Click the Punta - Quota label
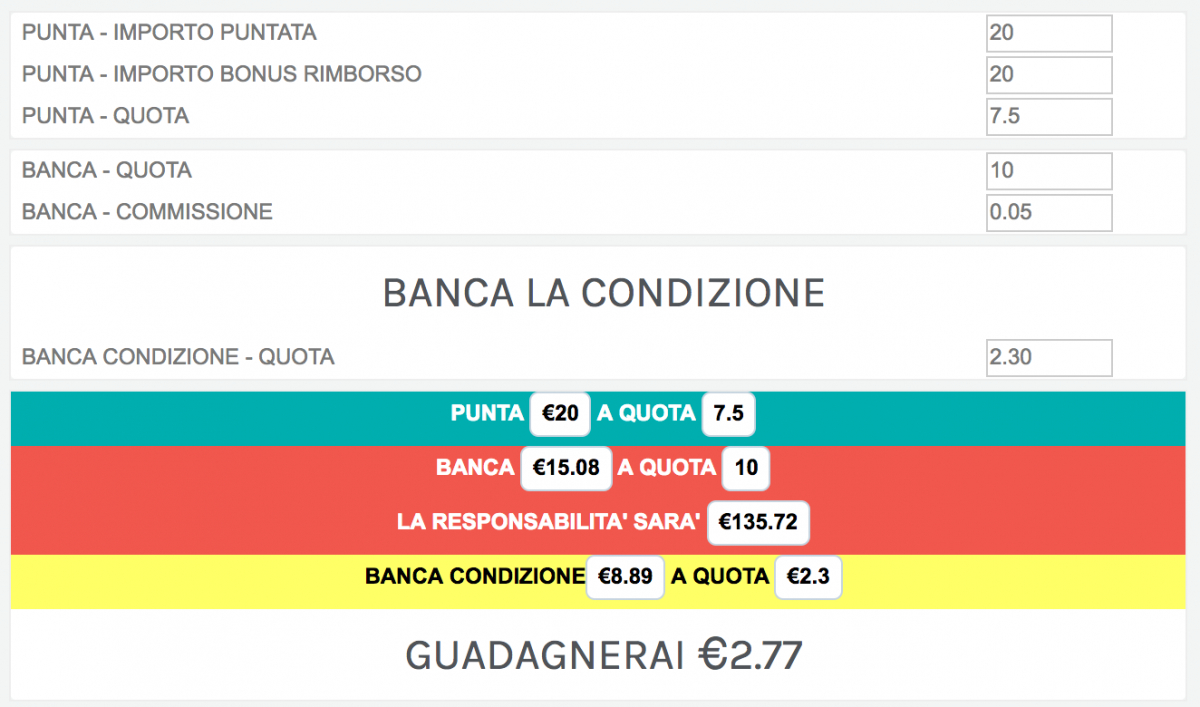Image resolution: width=1200 pixels, height=707 pixels. tap(106, 117)
